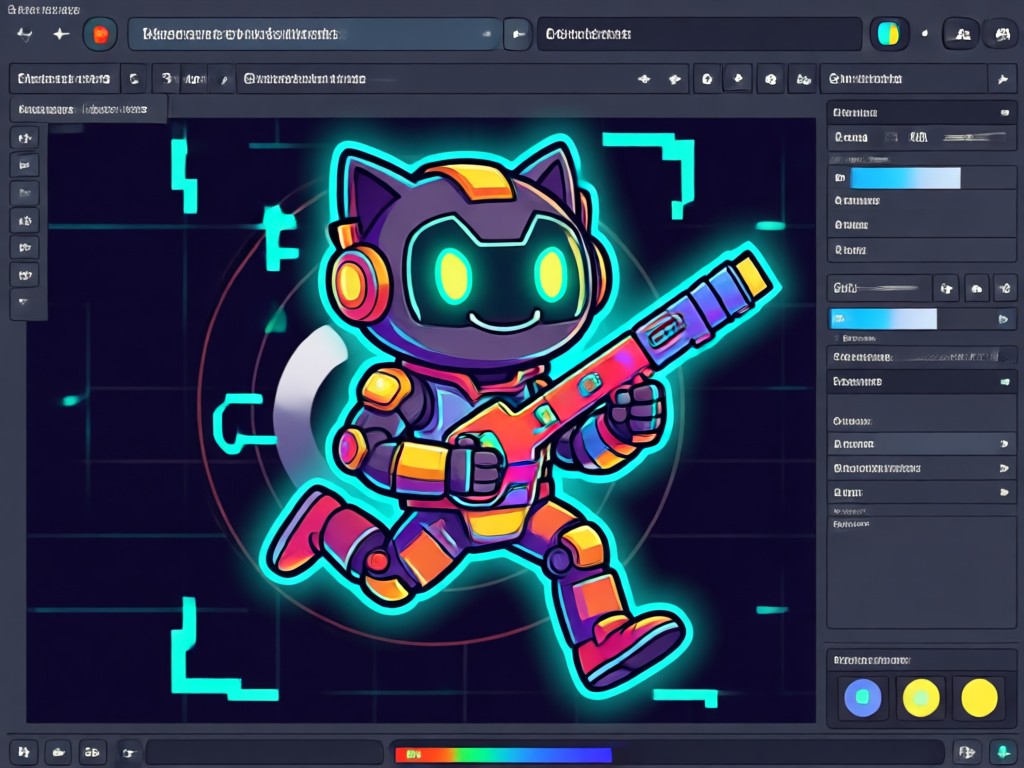The height and width of the screenshot is (768, 1024).
Task: Open the tab just below the second toolbar's left end
Action: pos(88,109)
